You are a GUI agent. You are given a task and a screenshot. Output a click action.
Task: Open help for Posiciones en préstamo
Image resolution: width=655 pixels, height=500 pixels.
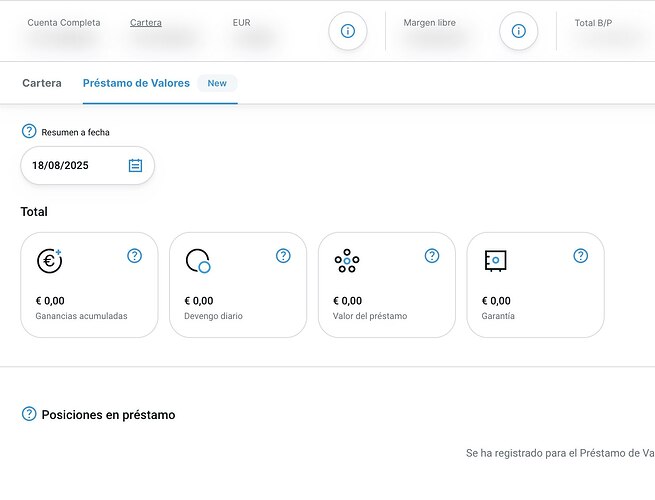29,414
